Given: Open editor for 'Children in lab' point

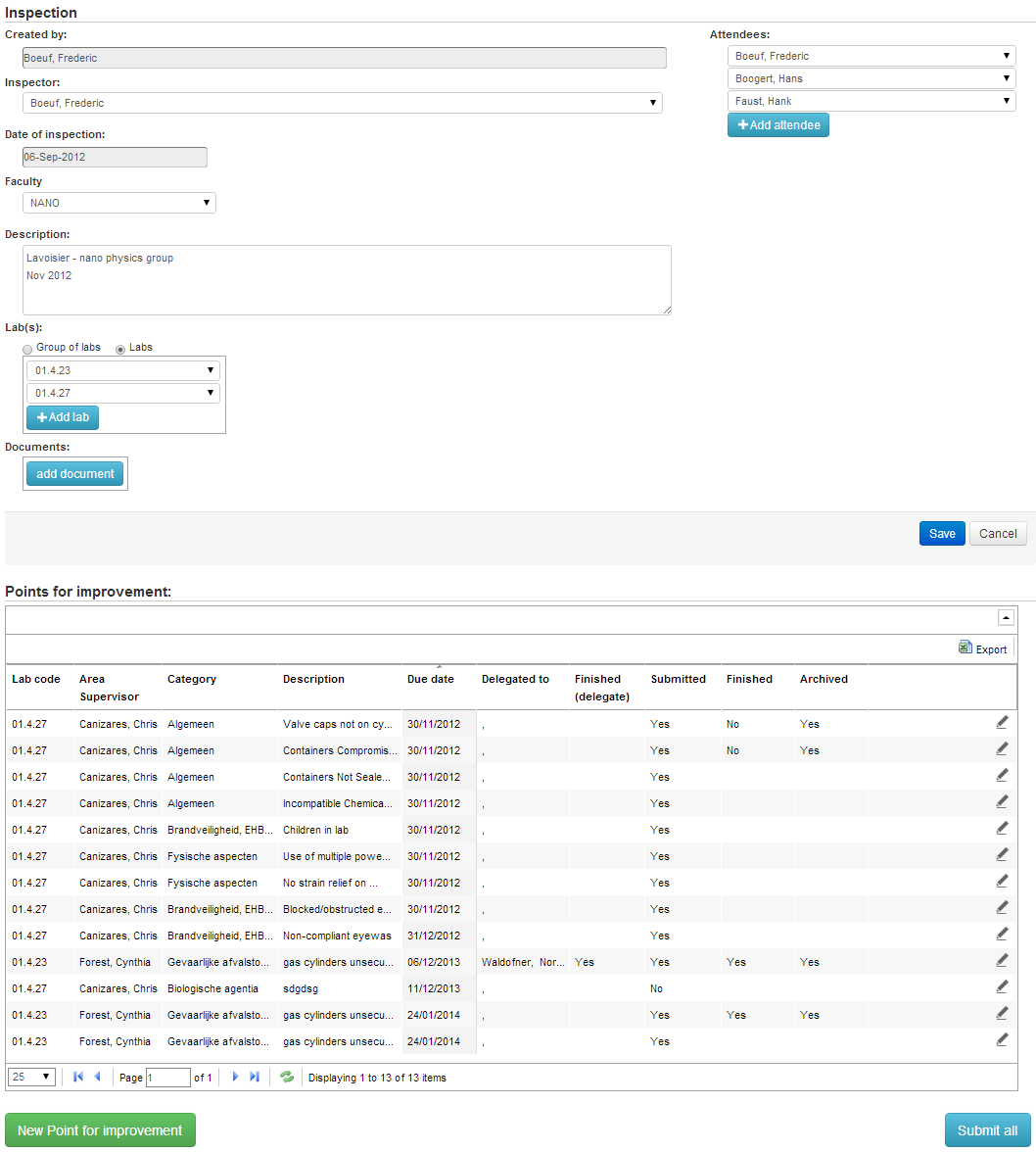Looking at the screenshot, I should [x=1002, y=829].
